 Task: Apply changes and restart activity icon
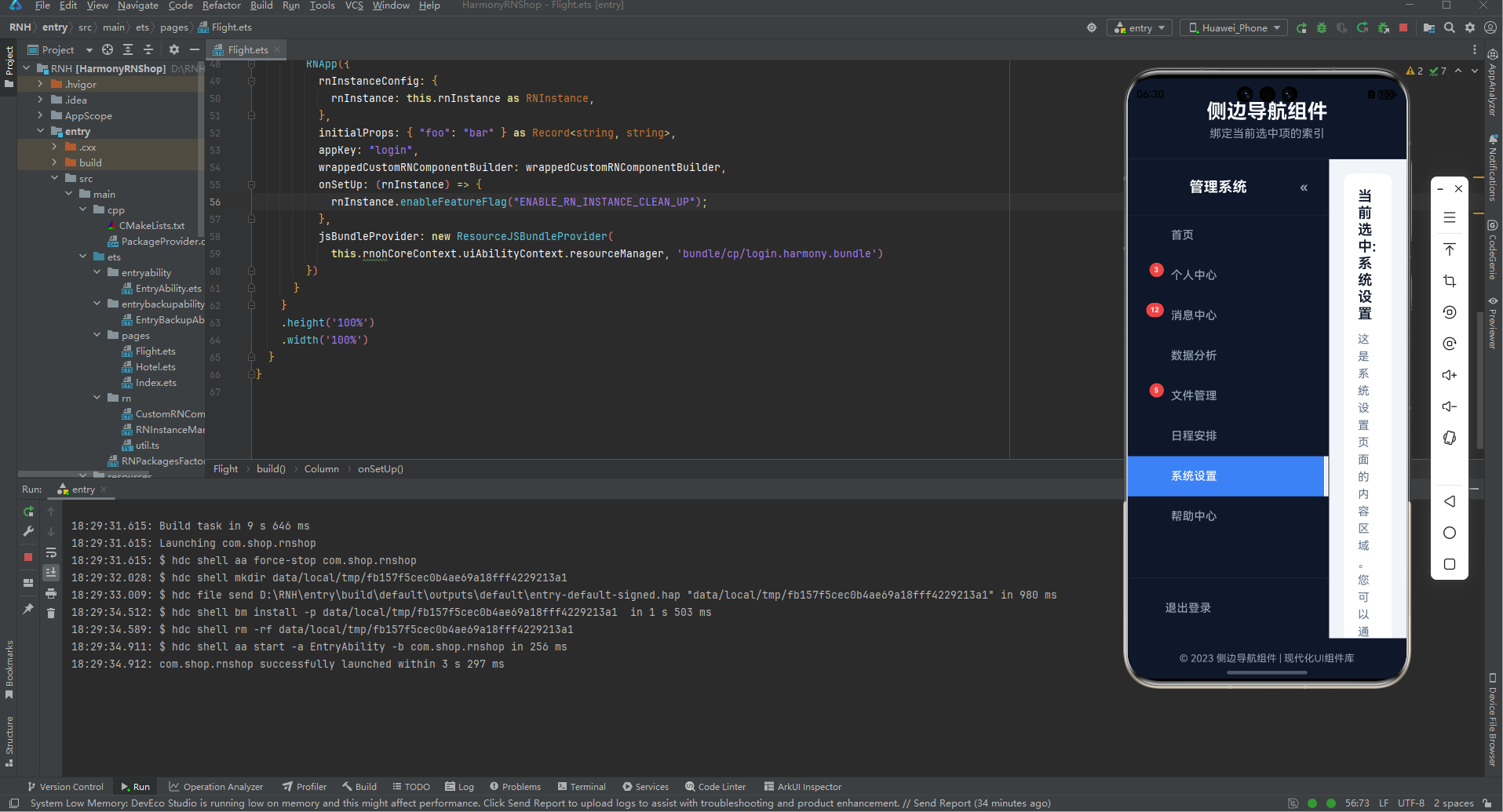[1363, 27]
